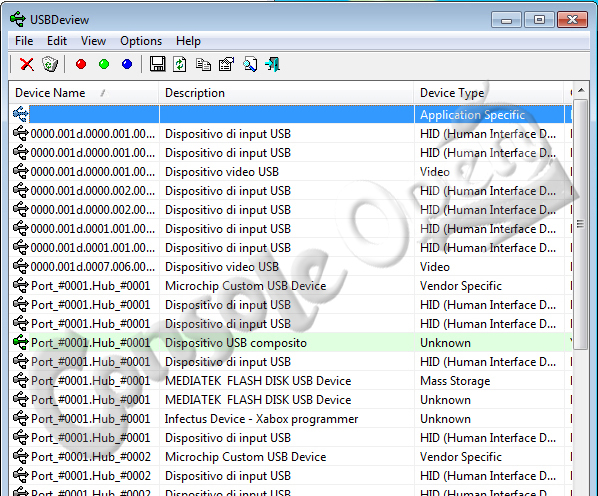The width and height of the screenshot is (598, 496).
Task: Select Infectus Device - Xabox programmer row
Action: coord(290,419)
